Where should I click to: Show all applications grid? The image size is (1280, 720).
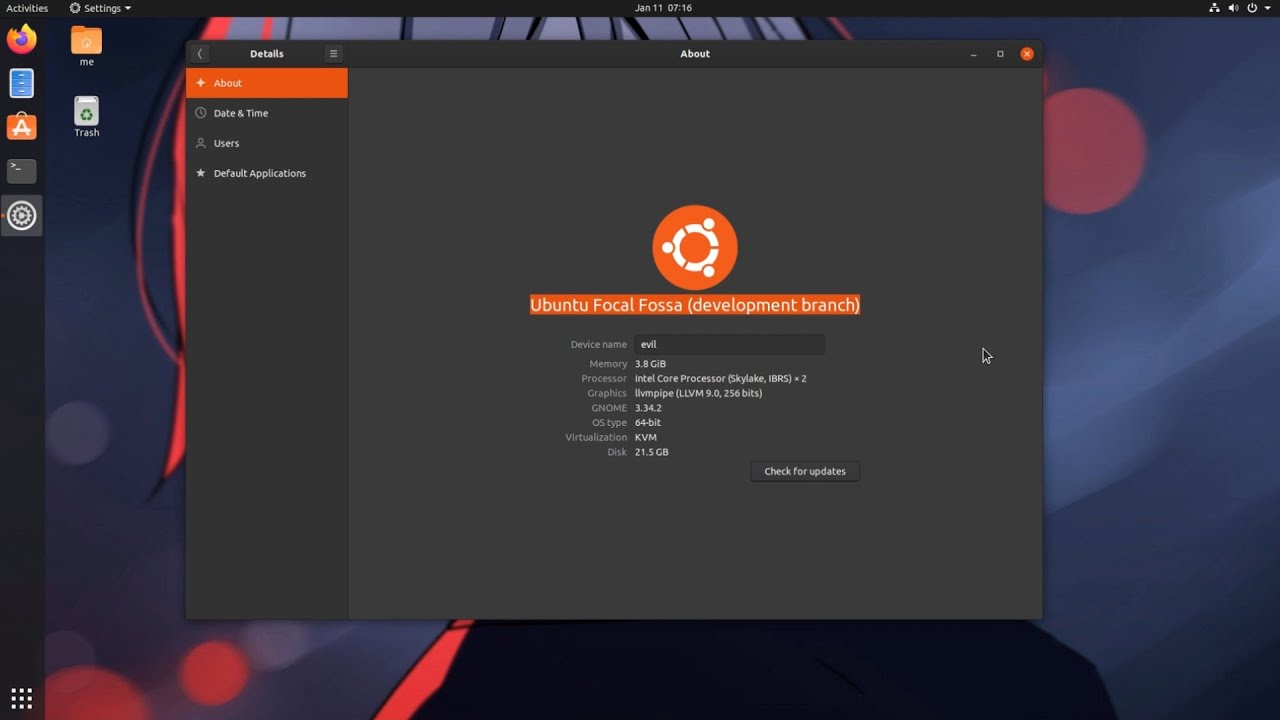coord(21,698)
